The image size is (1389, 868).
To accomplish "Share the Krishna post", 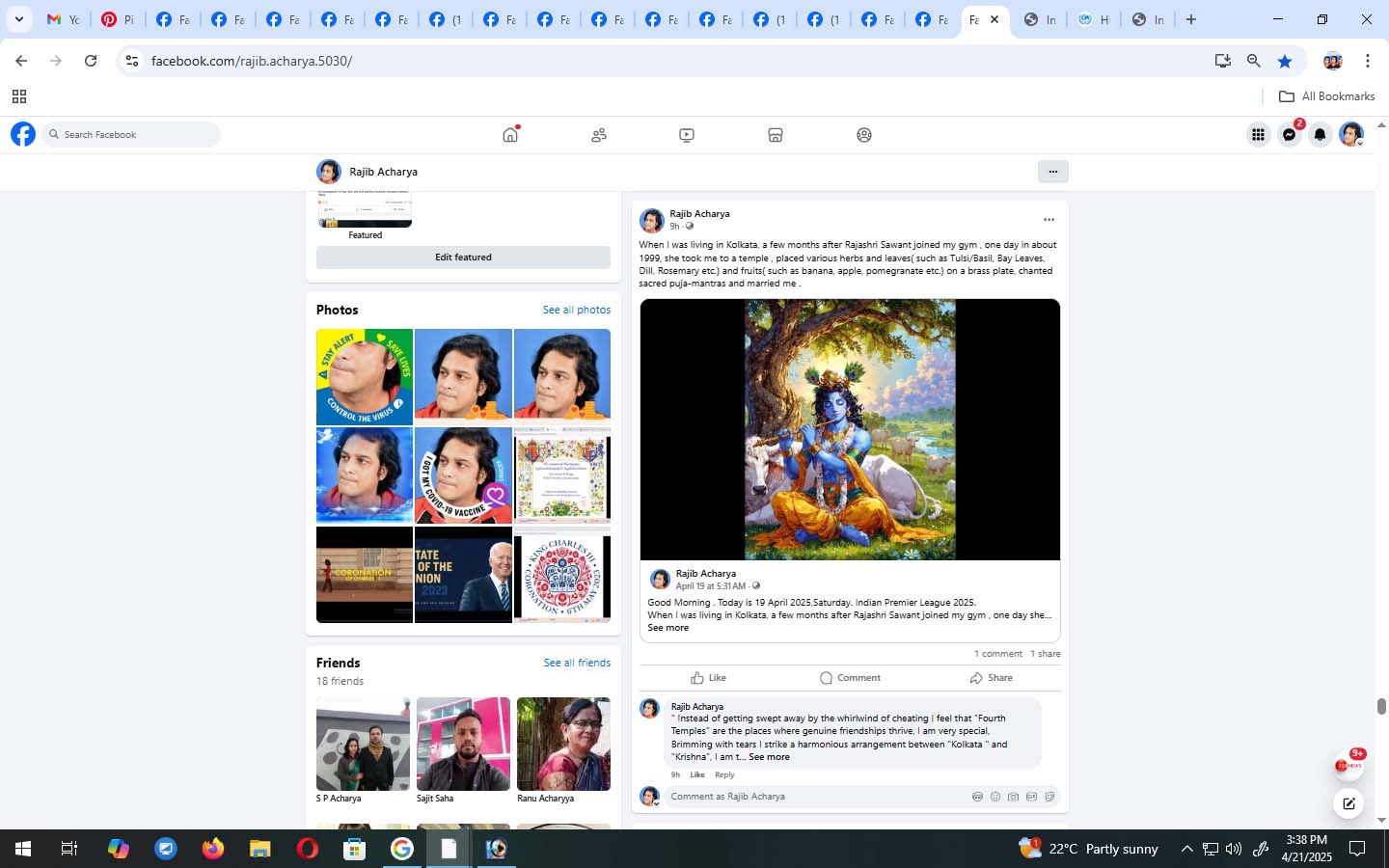I will 991,678.
